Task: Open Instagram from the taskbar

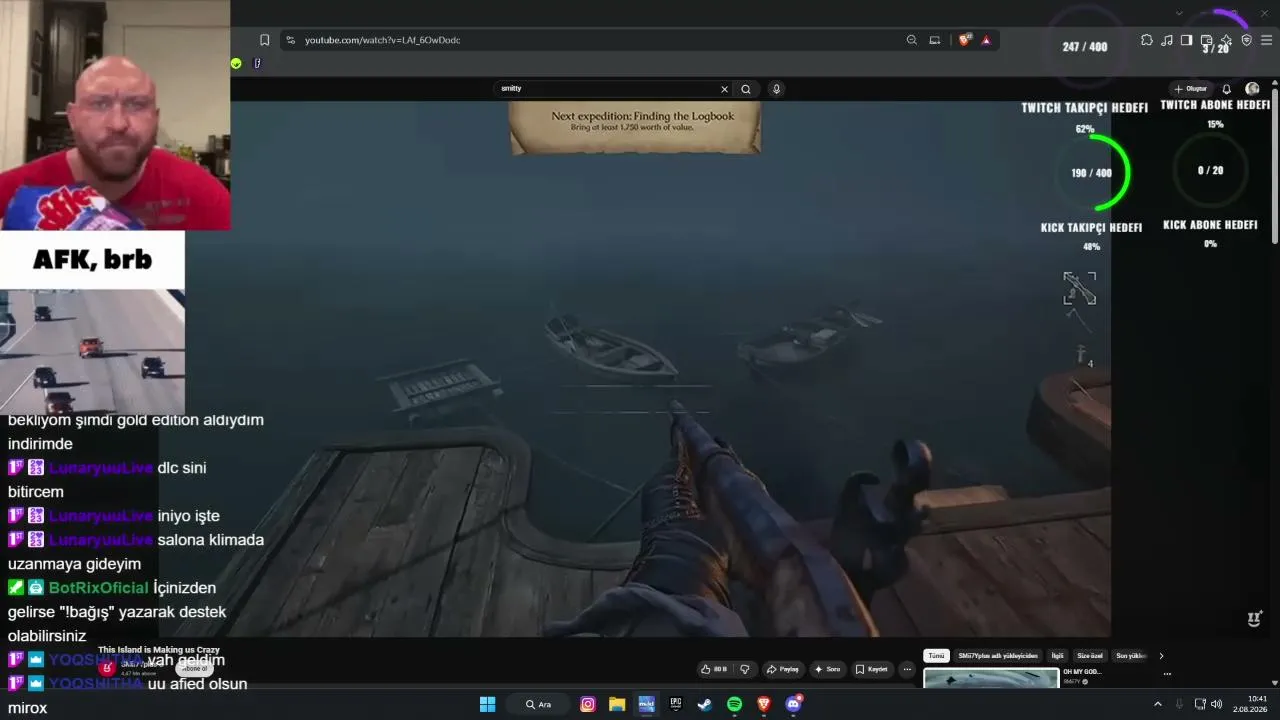Action: tap(588, 704)
